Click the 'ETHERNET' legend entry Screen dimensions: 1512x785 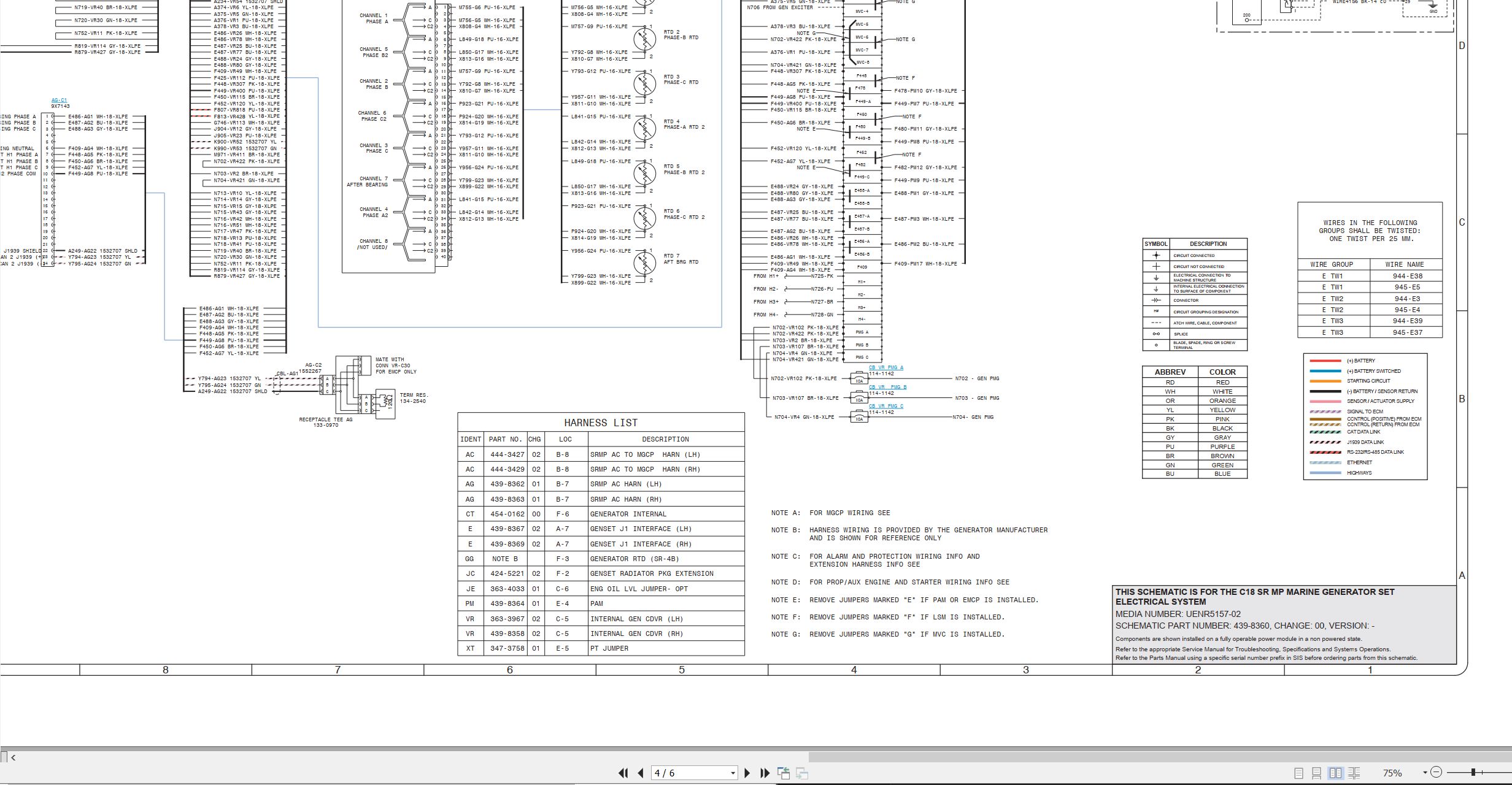click(x=1359, y=462)
